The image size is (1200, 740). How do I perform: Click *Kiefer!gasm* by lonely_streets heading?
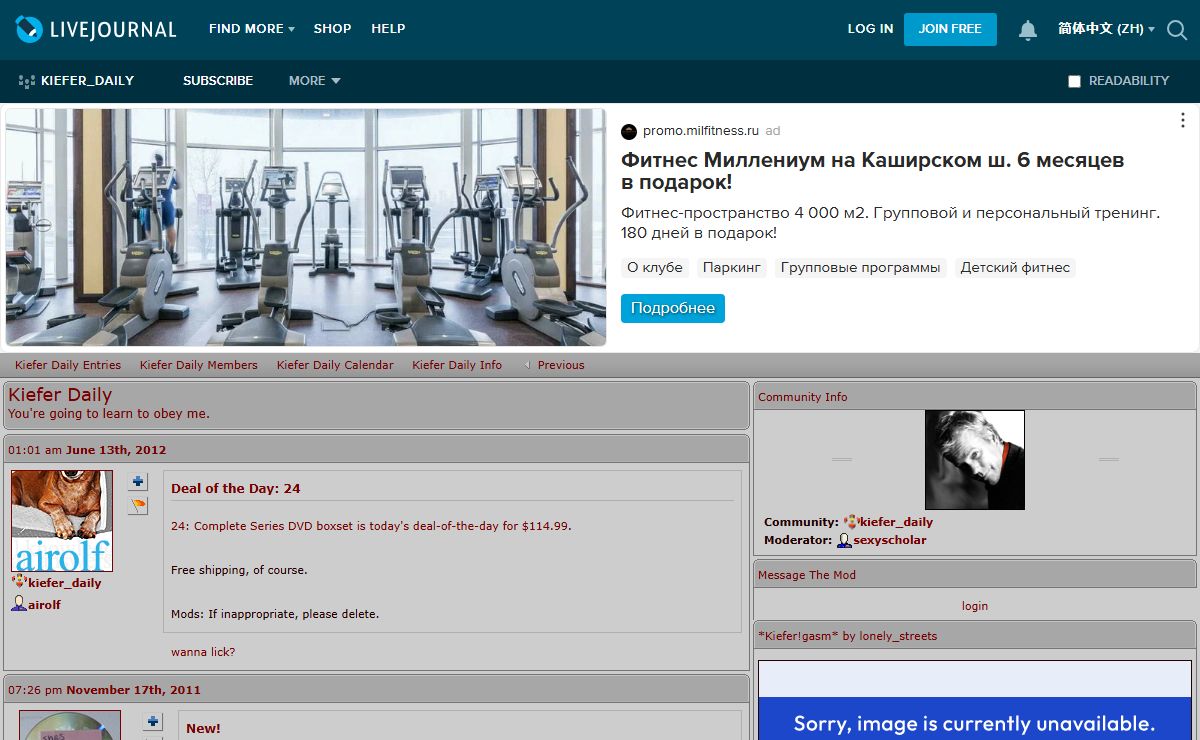[x=848, y=636]
